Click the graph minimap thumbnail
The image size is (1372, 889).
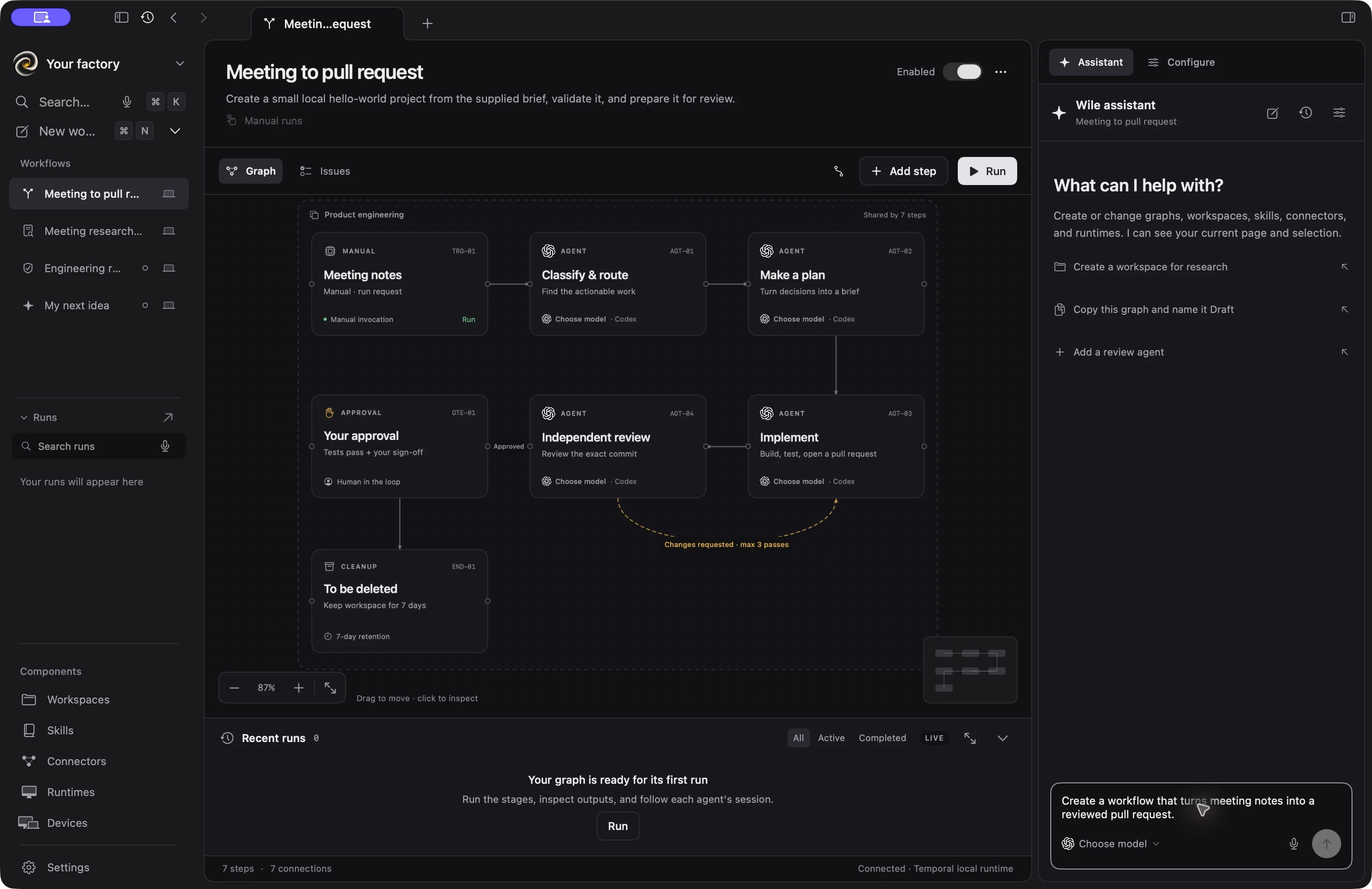(x=970, y=670)
